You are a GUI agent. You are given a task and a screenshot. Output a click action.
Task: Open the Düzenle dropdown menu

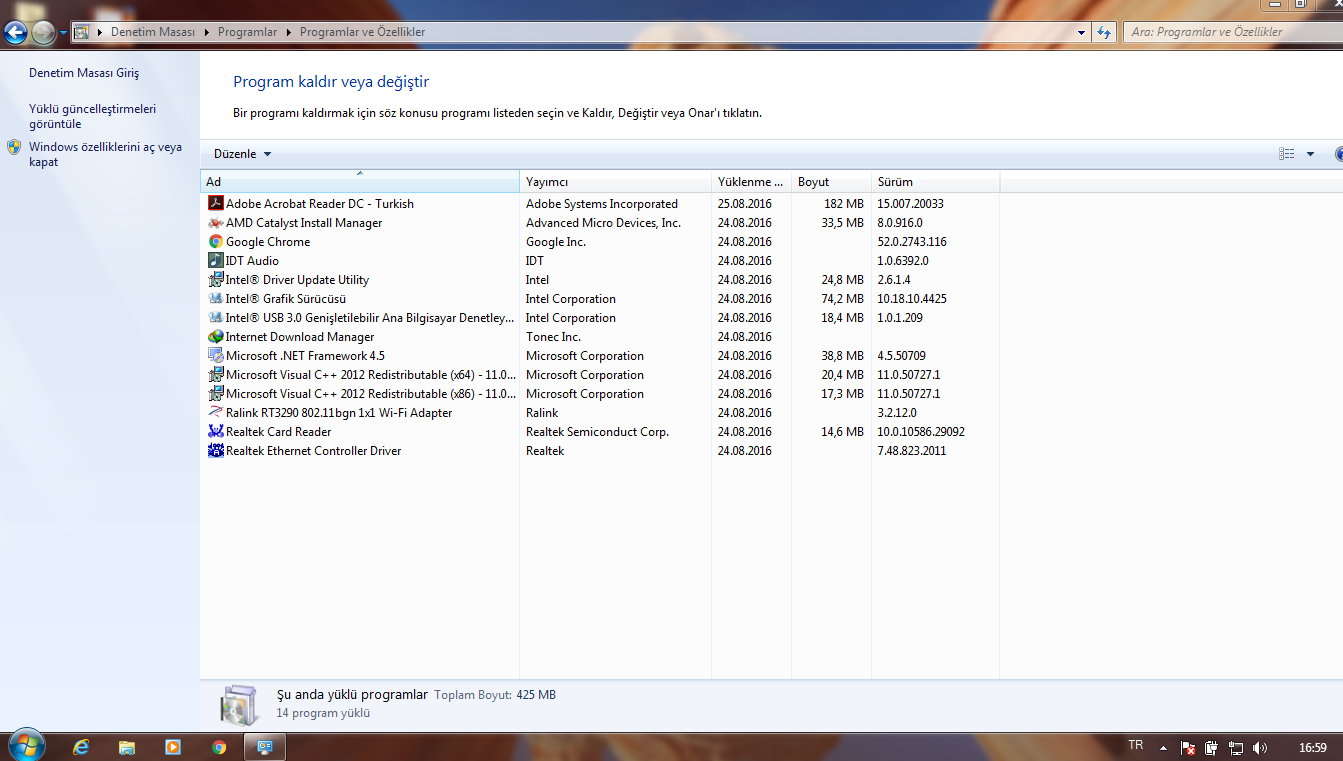point(243,154)
